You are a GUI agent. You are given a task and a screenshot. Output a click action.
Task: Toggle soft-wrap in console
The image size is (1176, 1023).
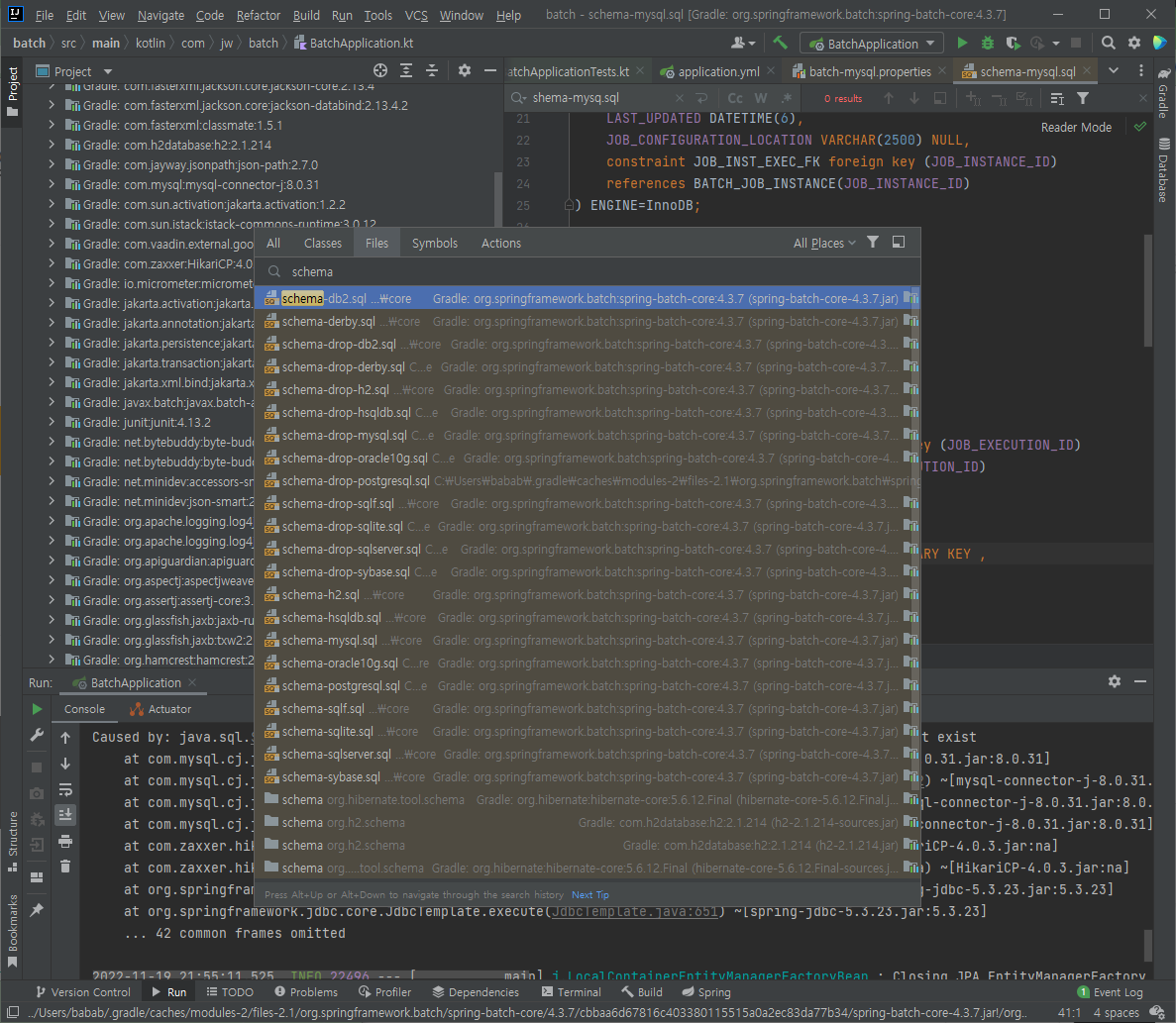click(65, 789)
